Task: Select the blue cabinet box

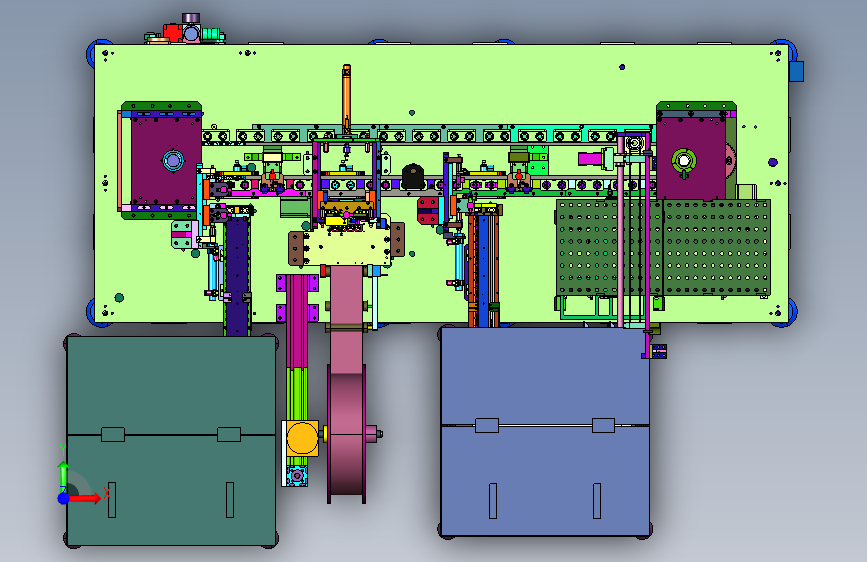Action: pyautogui.click(x=545, y=431)
